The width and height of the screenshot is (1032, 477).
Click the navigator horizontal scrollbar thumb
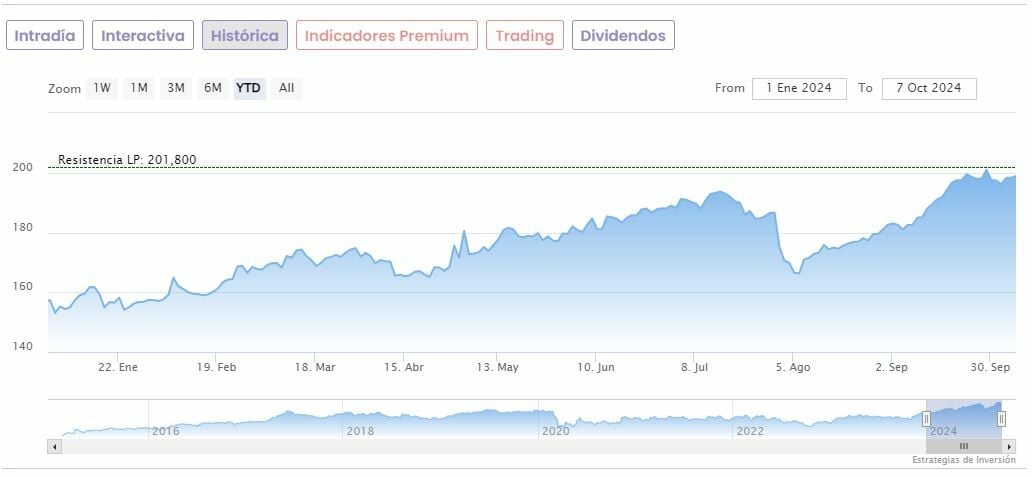coord(963,447)
